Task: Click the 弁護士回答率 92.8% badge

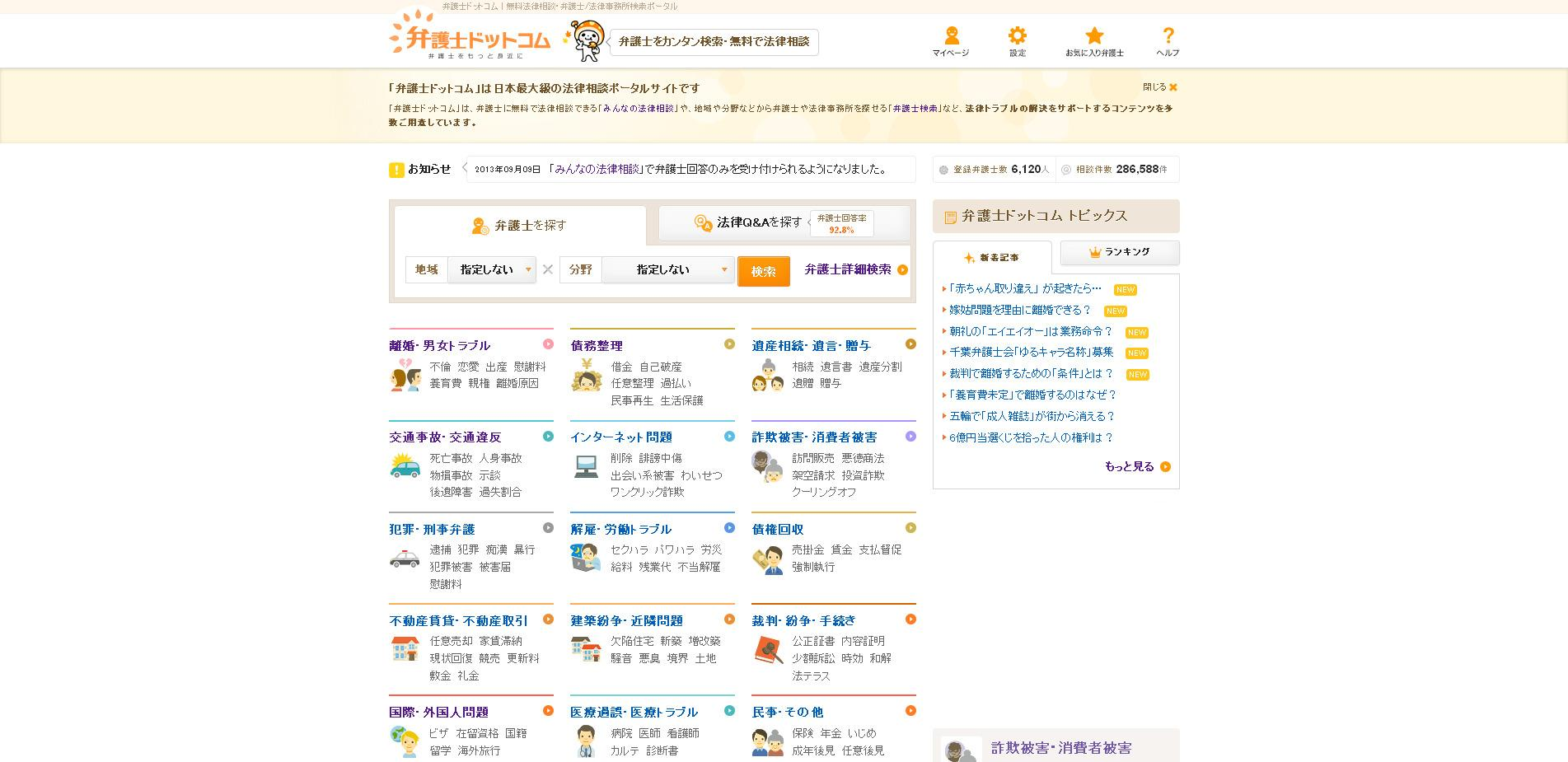Action: [x=841, y=223]
